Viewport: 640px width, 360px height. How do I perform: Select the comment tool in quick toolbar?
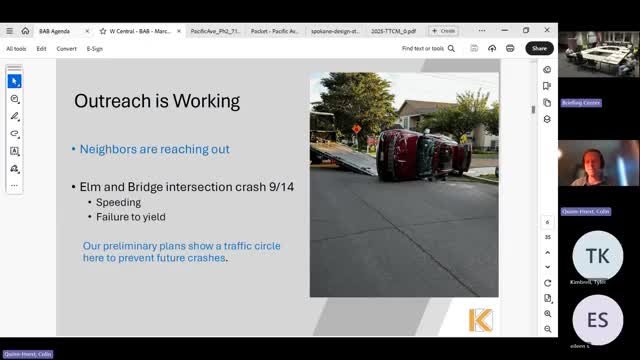(15, 99)
